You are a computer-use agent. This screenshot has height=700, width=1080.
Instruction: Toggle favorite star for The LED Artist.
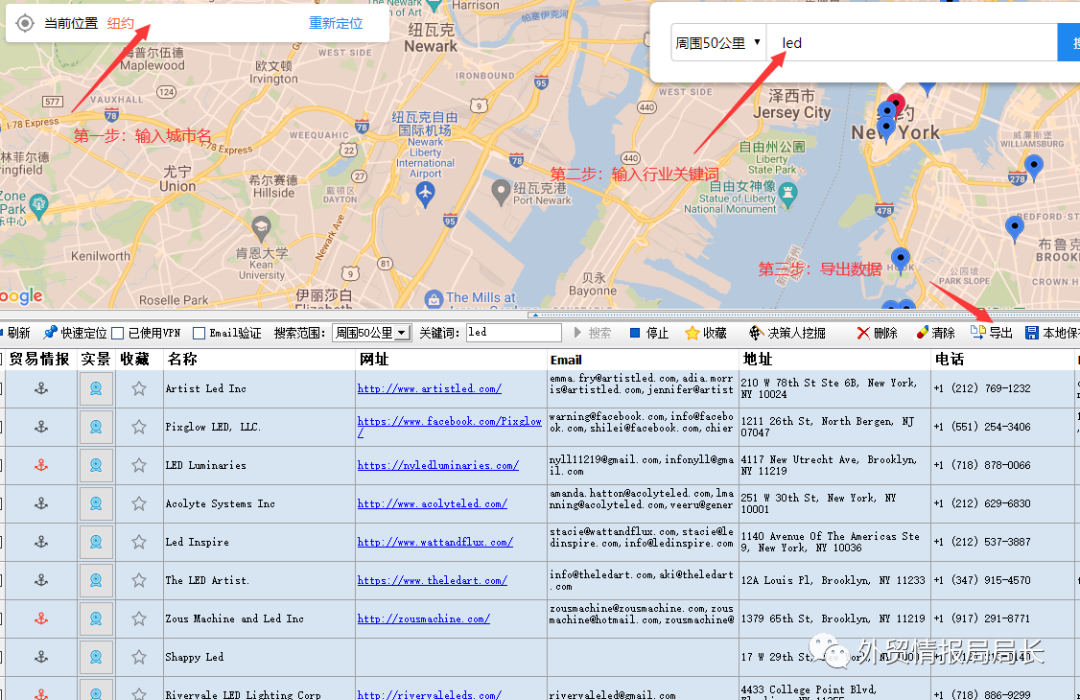tap(139, 581)
